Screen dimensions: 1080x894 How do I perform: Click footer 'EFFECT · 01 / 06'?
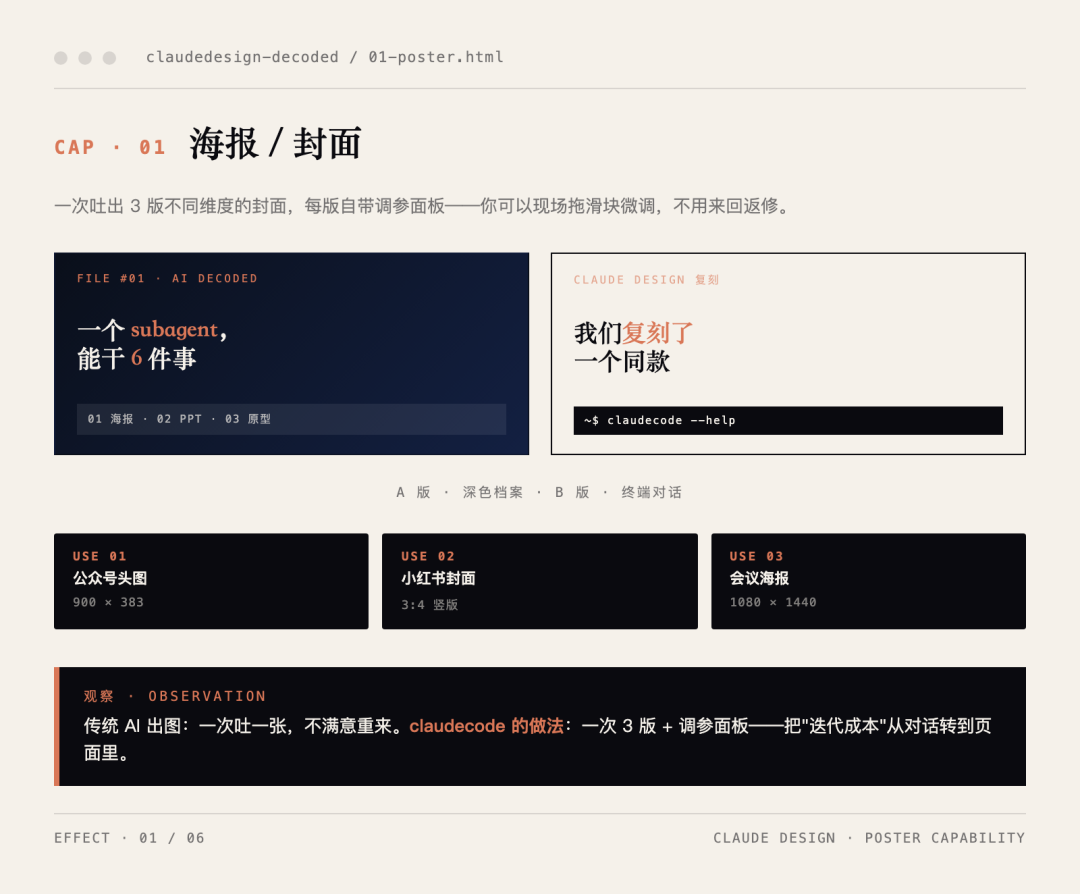click(129, 838)
